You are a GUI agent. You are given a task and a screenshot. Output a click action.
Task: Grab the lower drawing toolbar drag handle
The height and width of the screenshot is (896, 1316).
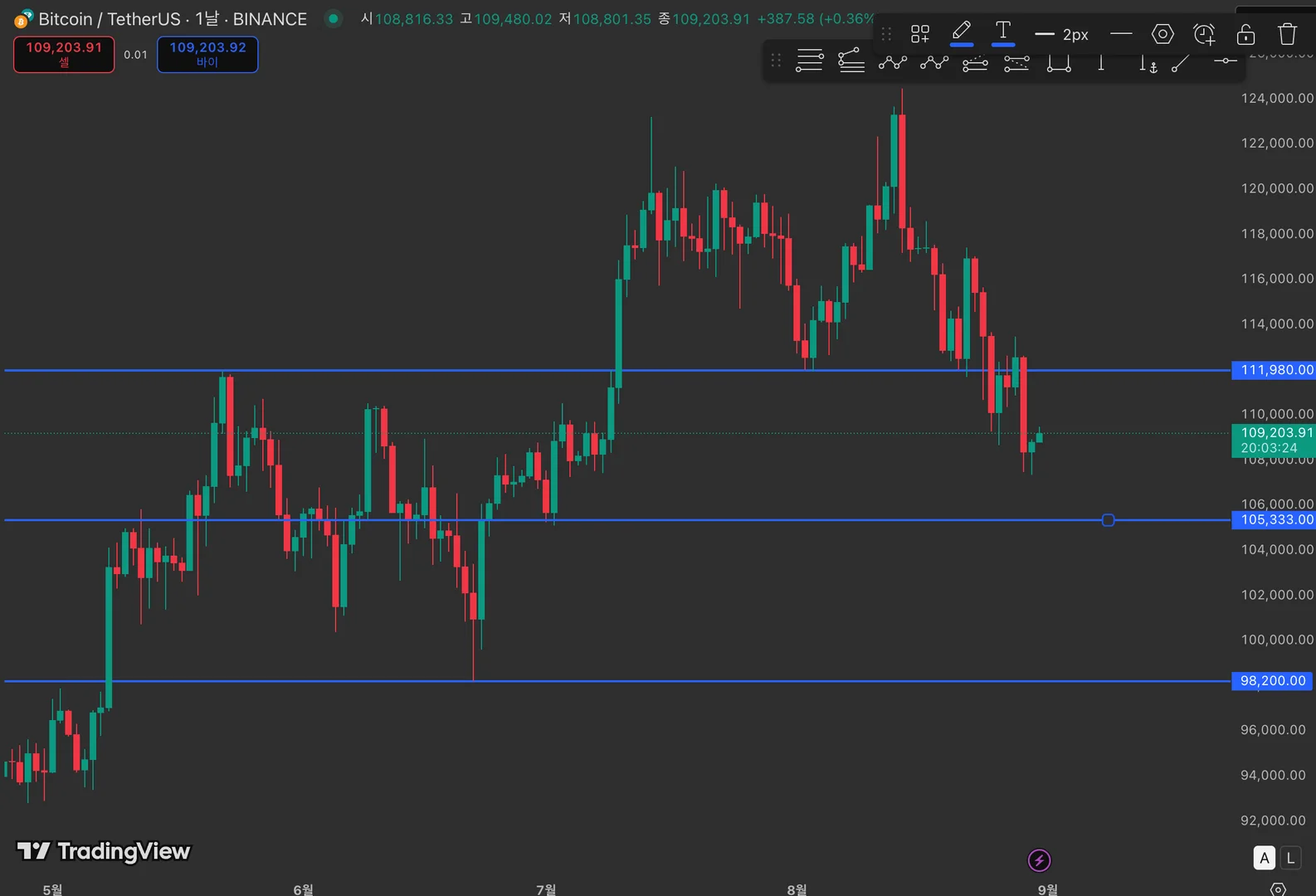click(776, 61)
